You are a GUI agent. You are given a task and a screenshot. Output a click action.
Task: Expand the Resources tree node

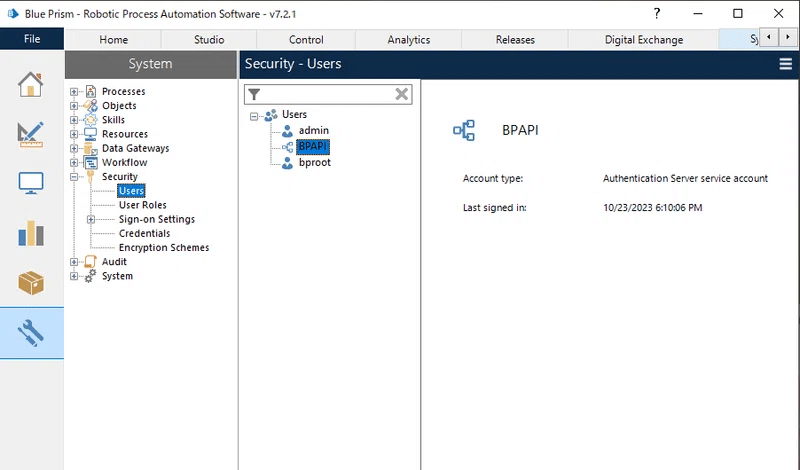click(74, 134)
